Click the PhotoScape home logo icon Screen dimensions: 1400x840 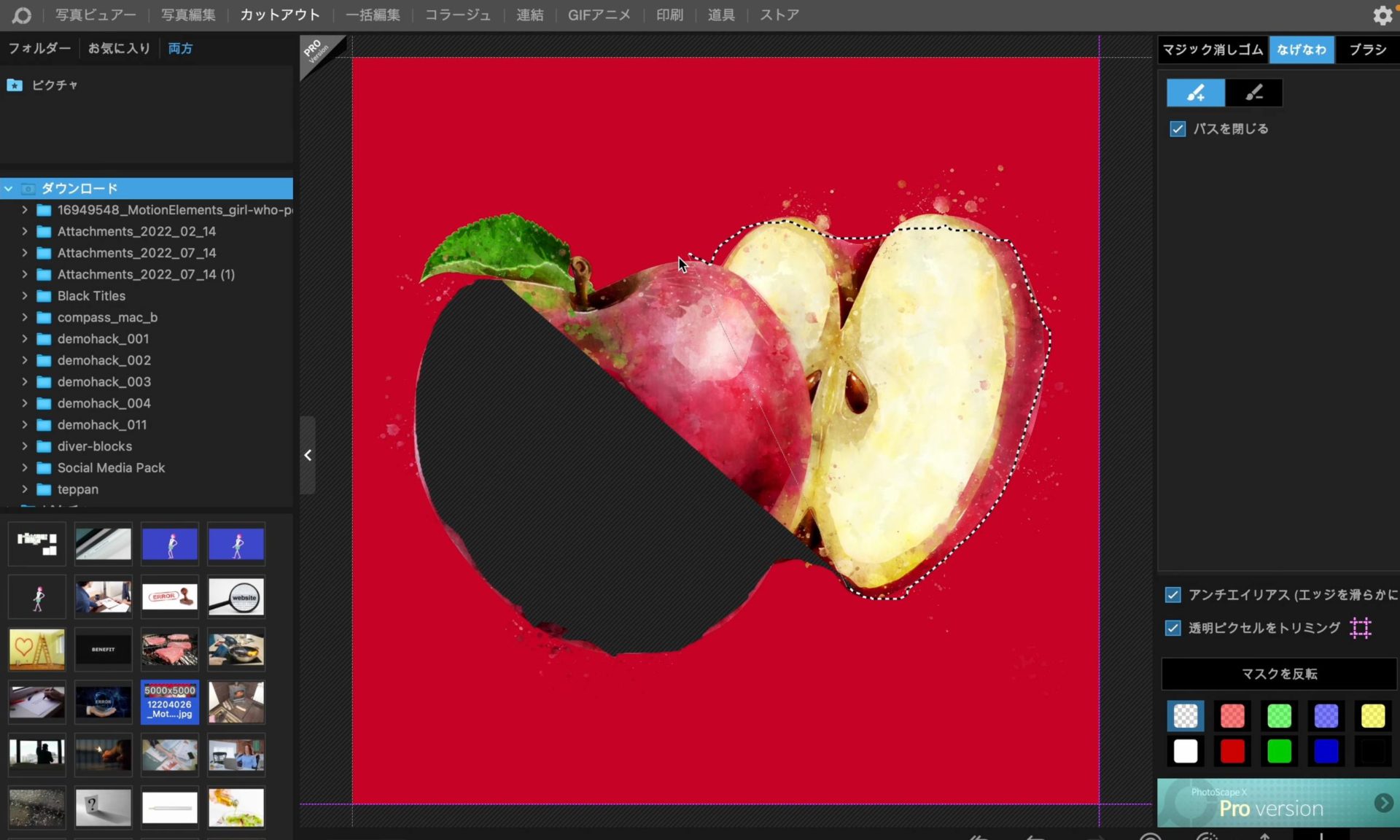click(x=22, y=15)
